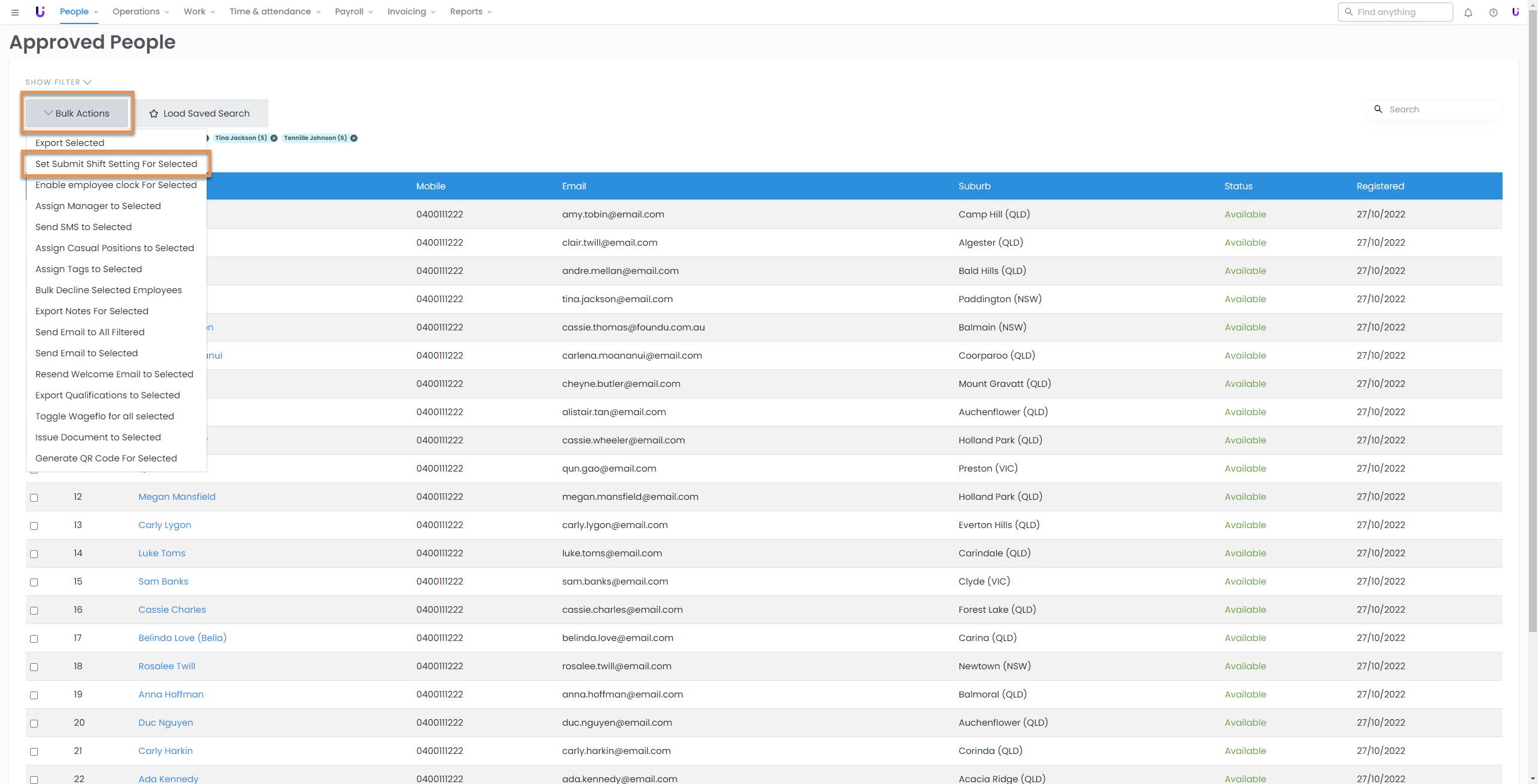Remove the Tina Jackson (5) filter tag
Screen dimensions: 1538x784
pyautogui.click(x=274, y=138)
